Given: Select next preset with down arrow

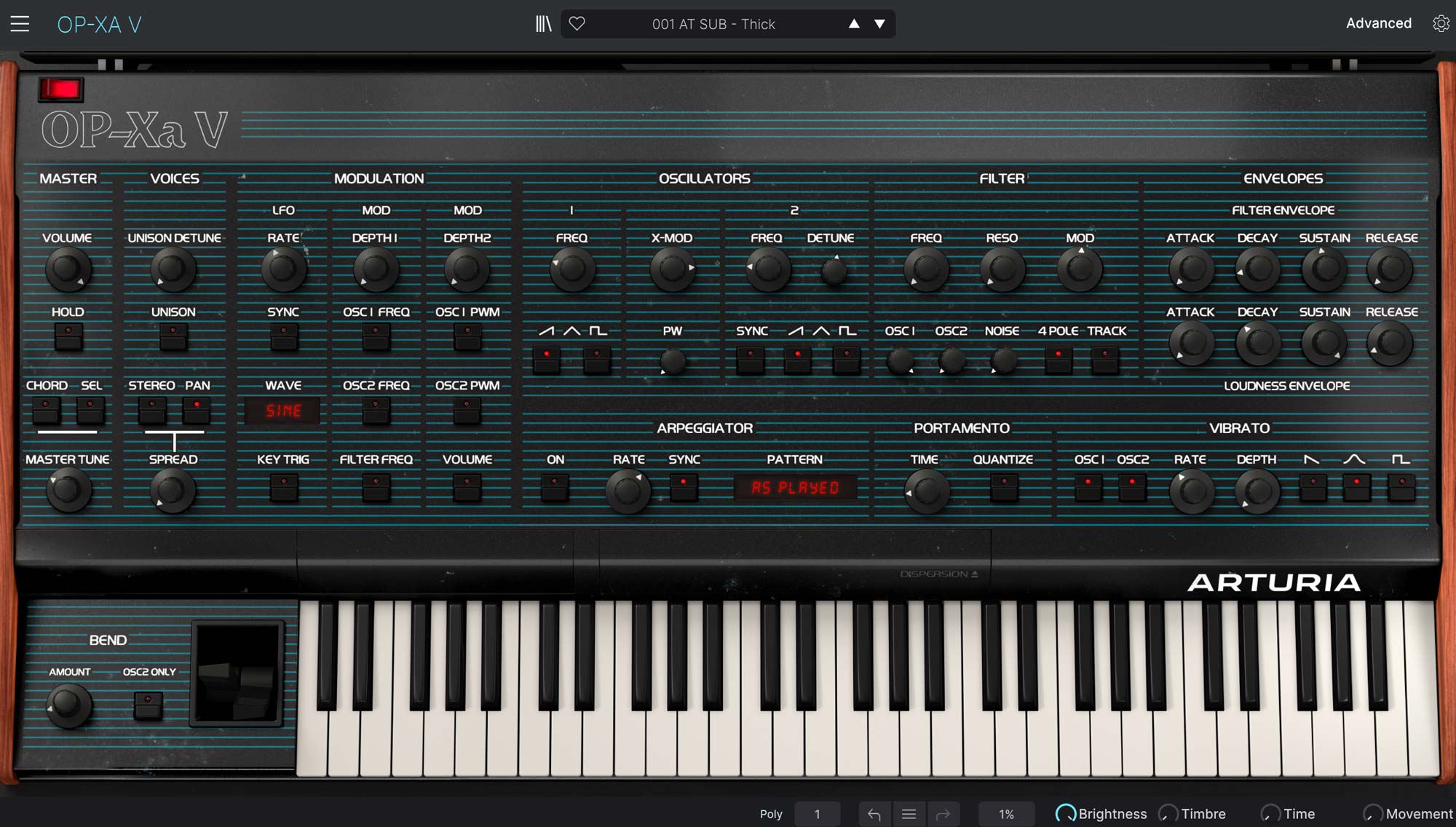Looking at the screenshot, I should coord(879,24).
